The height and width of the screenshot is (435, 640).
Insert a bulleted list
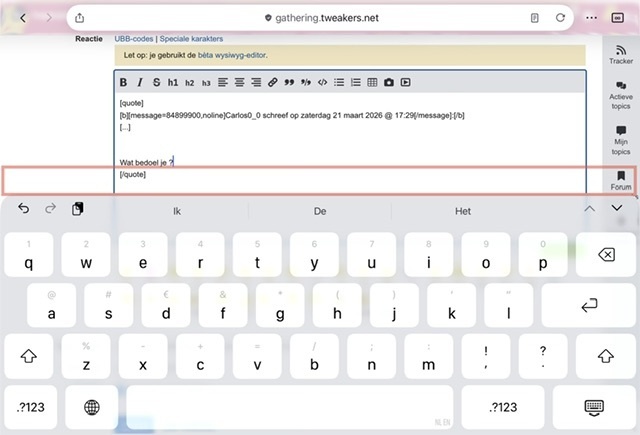pyautogui.click(x=339, y=82)
